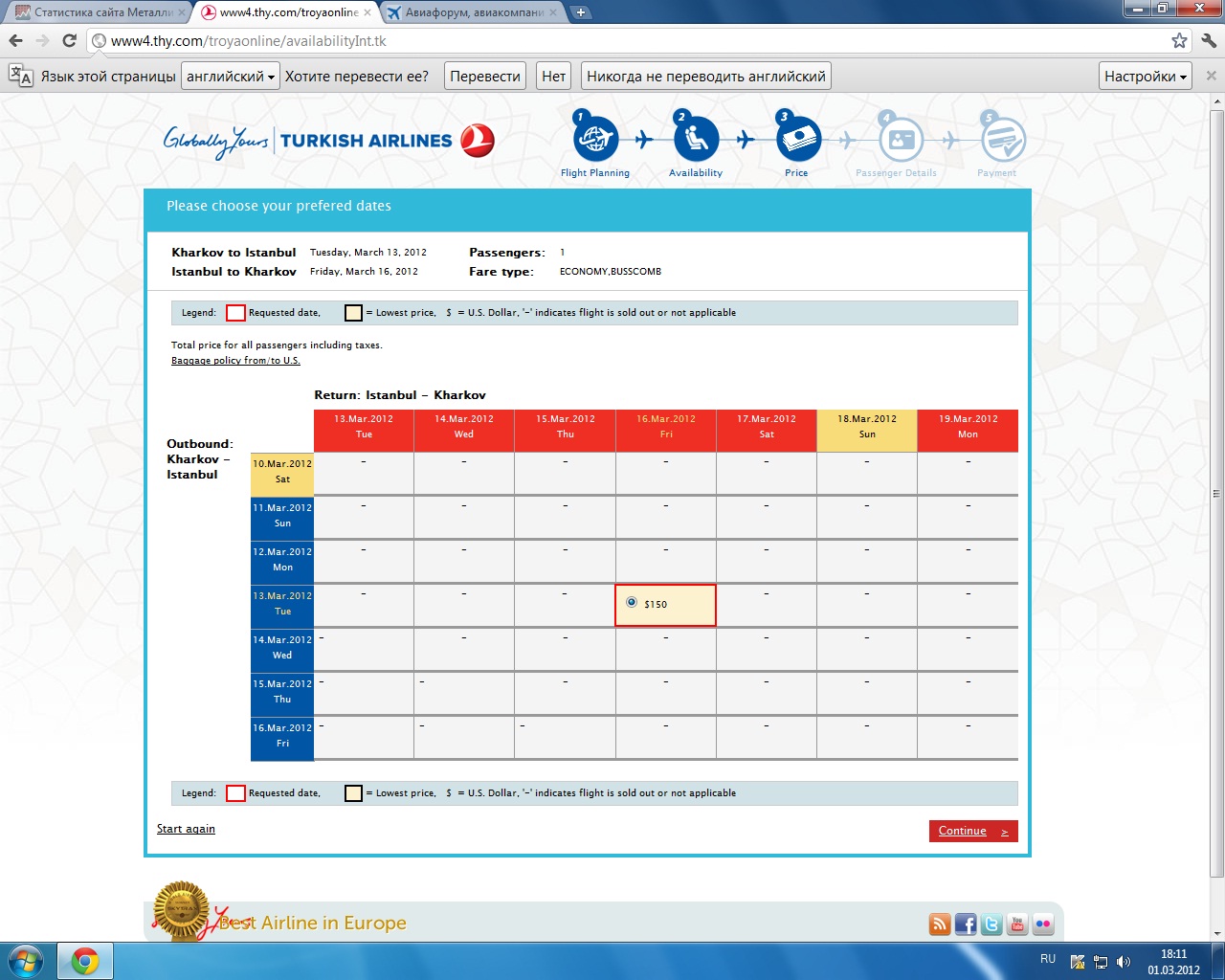
Task: Click the RSS feed icon
Action: 940,924
